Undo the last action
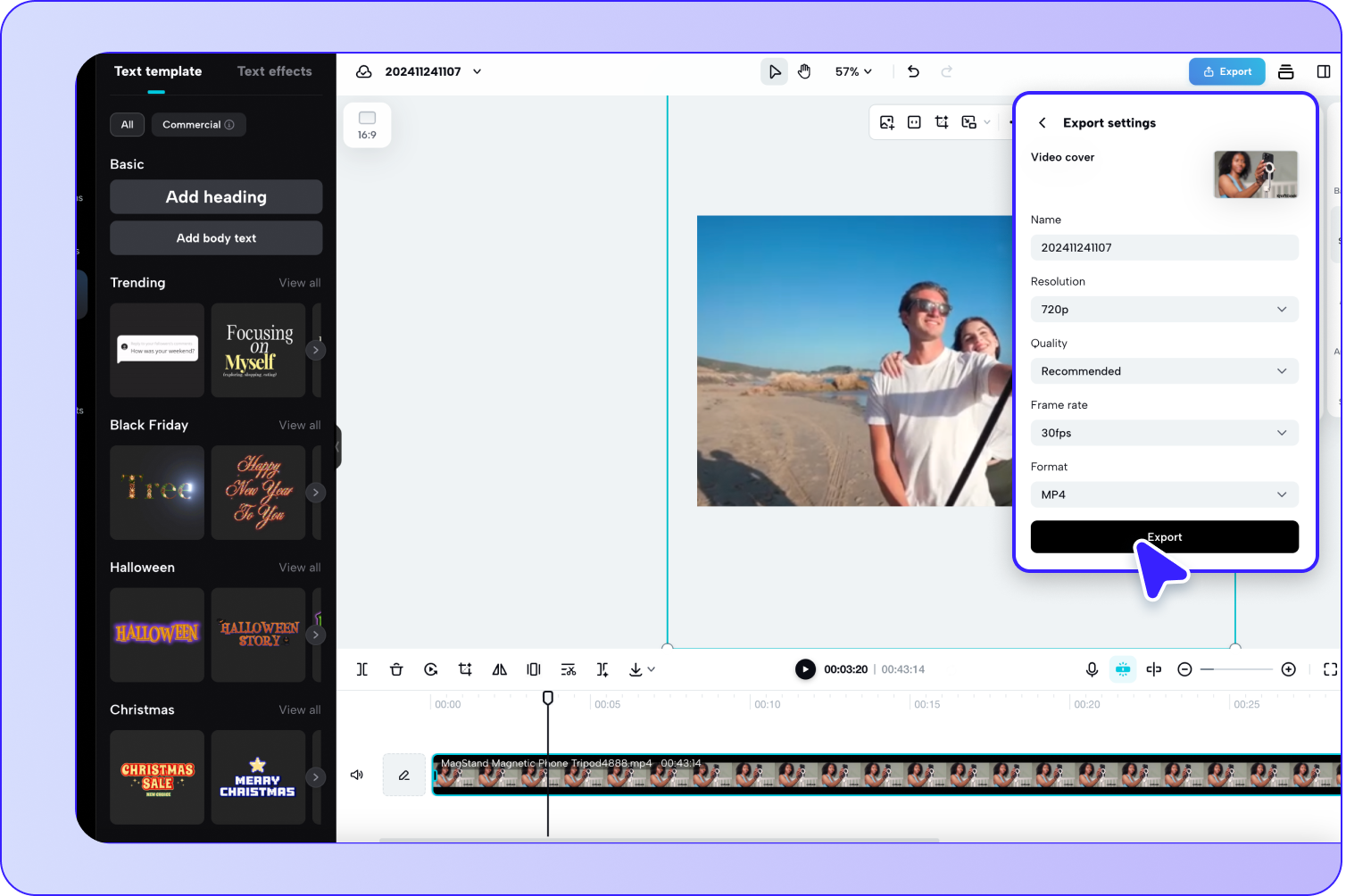1346x896 pixels. click(x=913, y=71)
